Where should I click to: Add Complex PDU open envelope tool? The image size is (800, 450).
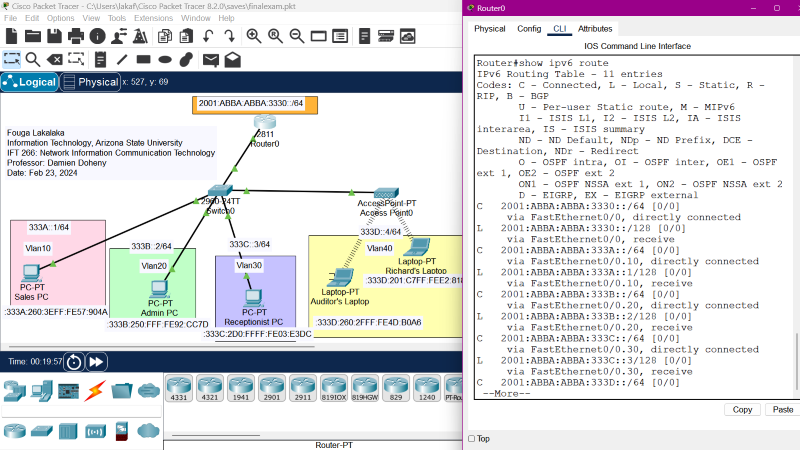232,60
